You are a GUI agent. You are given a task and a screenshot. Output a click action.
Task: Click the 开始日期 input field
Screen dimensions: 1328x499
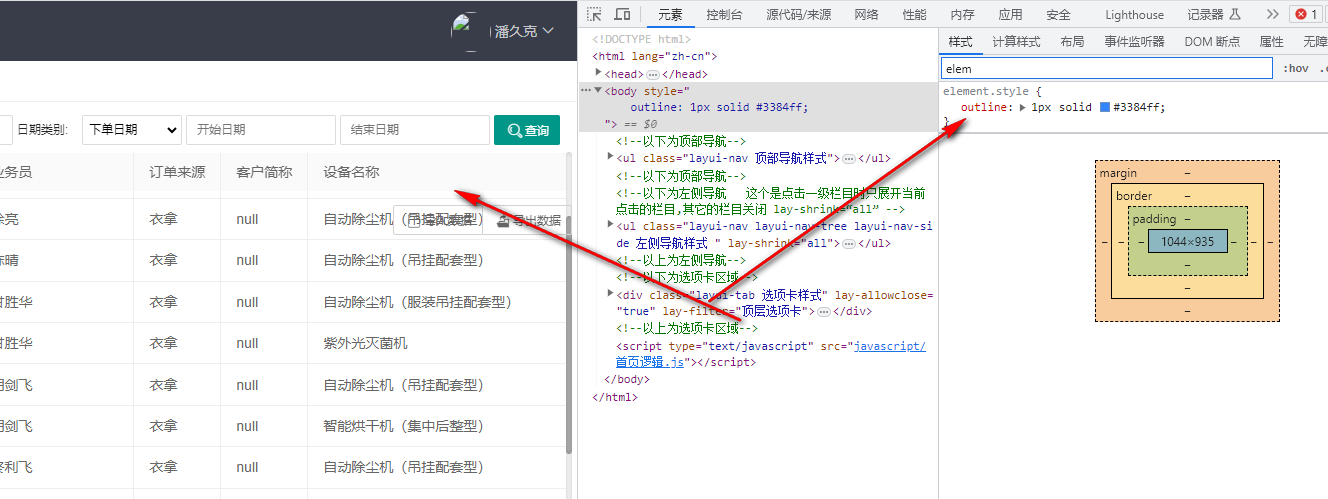(261, 130)
